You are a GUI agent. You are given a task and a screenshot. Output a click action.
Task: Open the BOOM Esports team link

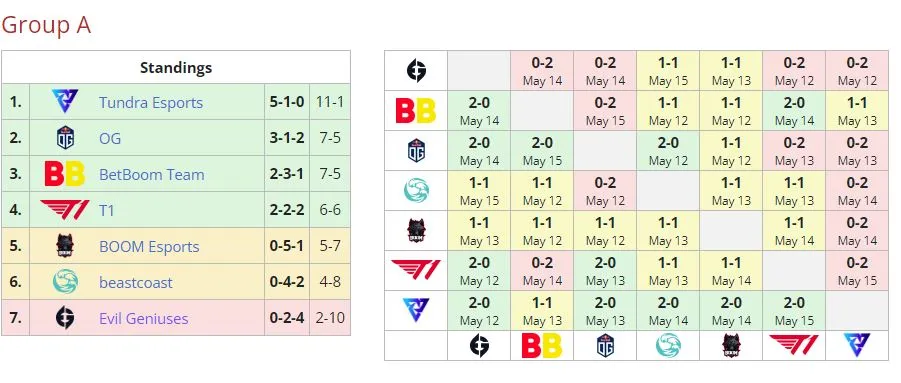pos(149,246)
